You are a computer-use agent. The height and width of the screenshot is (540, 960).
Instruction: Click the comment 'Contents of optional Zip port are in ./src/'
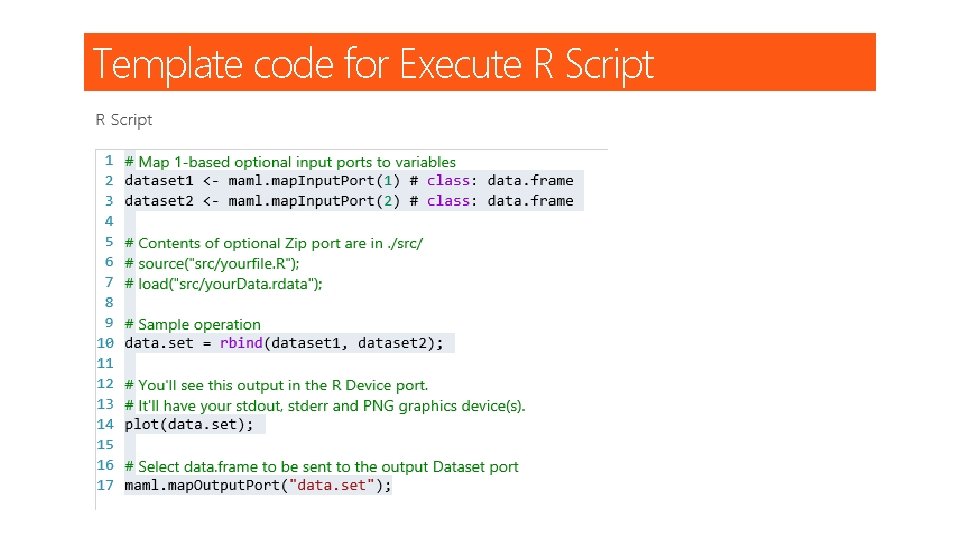[x=274, y=243]
